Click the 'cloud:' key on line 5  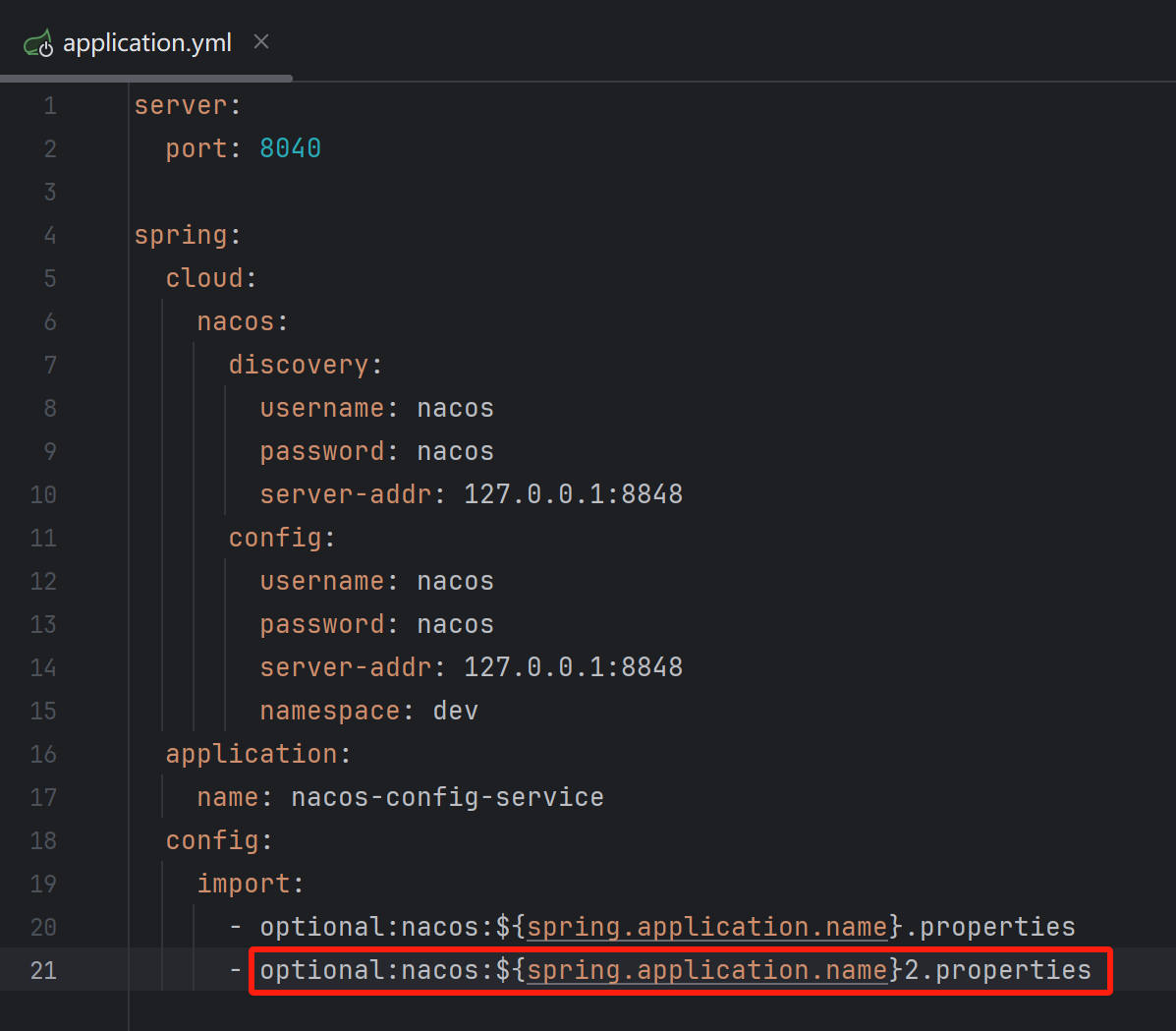click(x=211, y=278)
